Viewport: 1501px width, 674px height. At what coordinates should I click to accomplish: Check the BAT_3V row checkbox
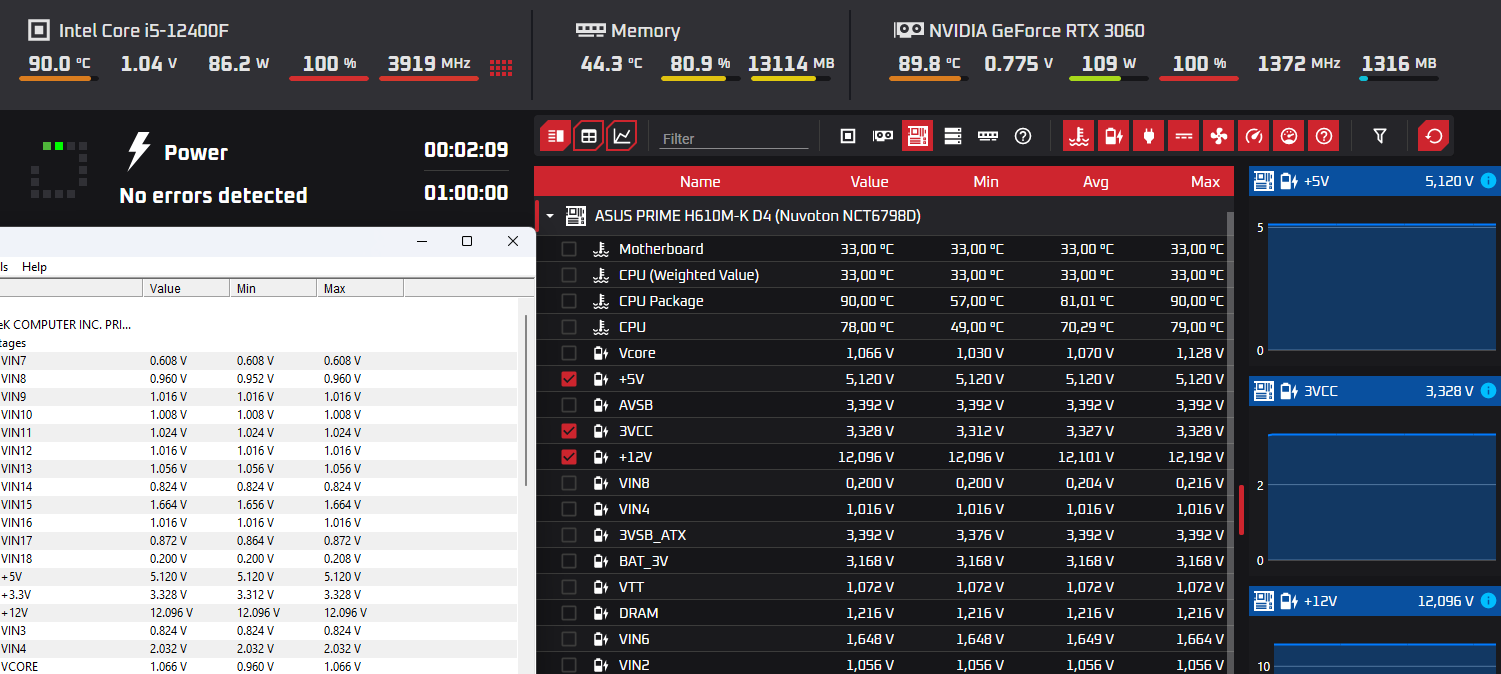(x=569, y=561)
